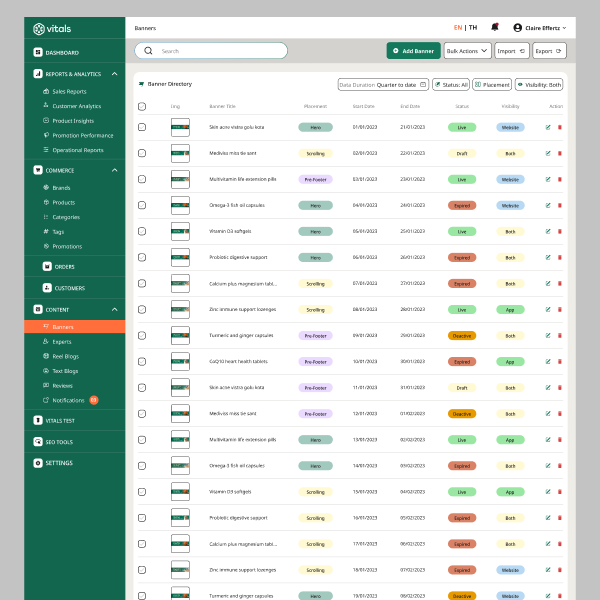The width and height of the screenshot is (600, 600).
Task: Click the Search input field
Action: coord(211,51)
